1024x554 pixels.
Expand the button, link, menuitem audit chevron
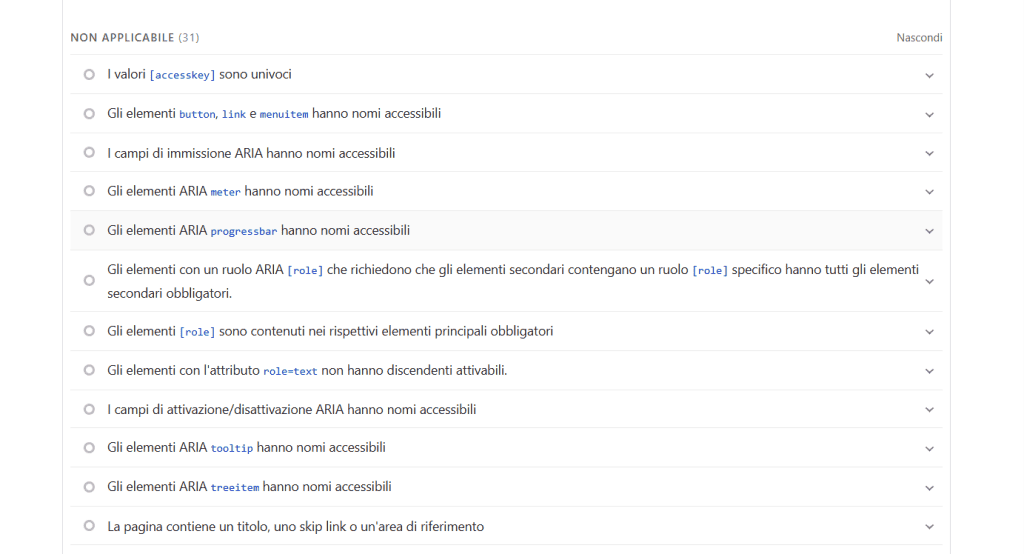click(x=929, y=115)
